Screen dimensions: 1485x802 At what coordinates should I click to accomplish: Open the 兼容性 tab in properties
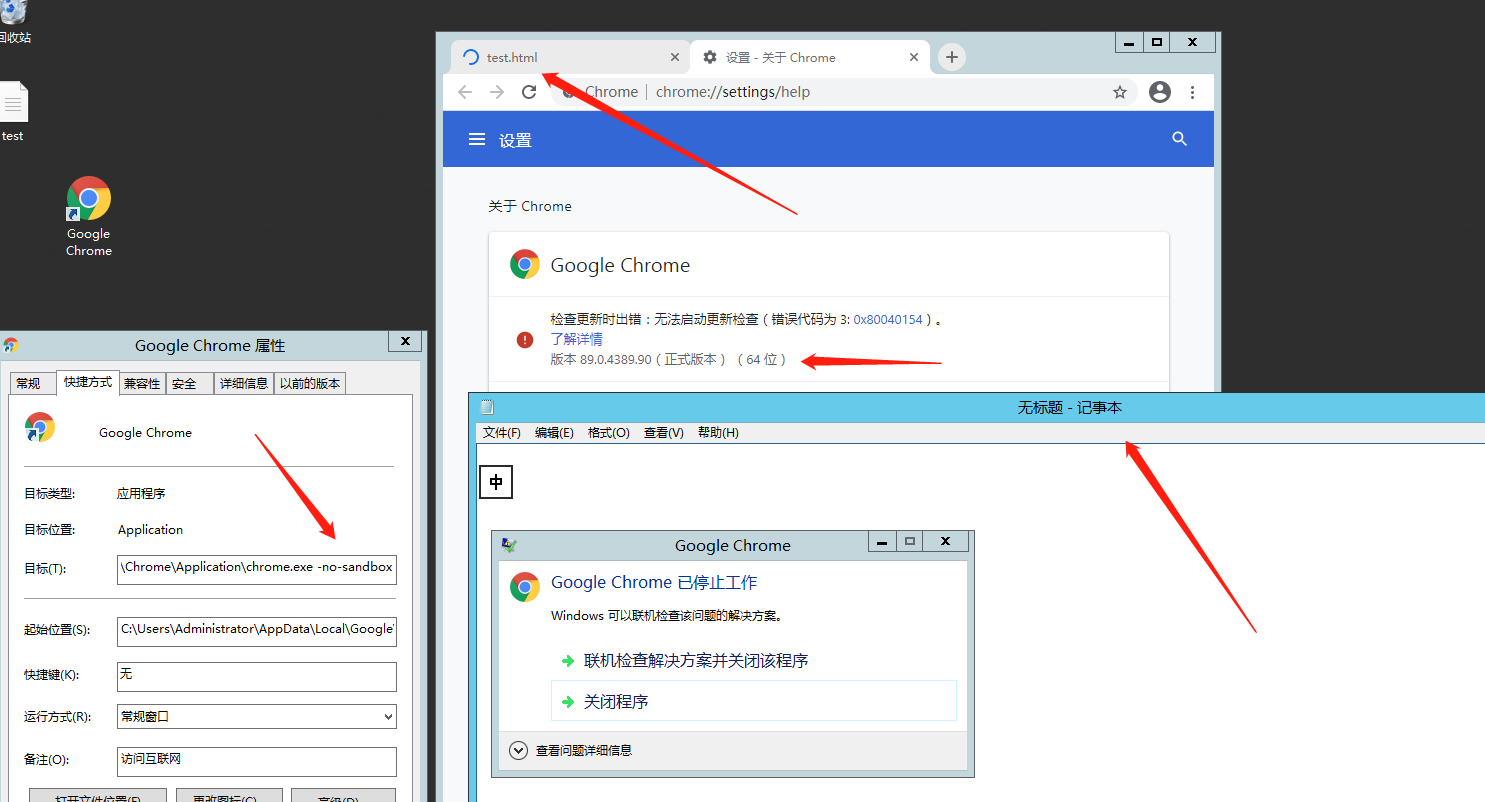142,383
